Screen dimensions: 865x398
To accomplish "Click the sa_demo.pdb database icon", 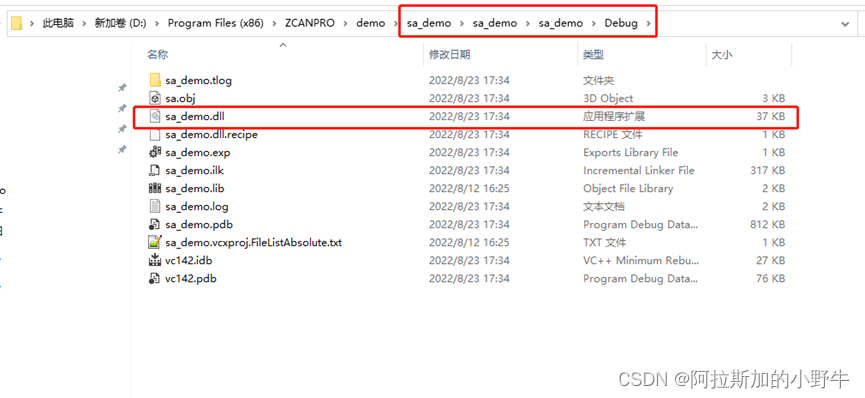I will tap(155, 225).
